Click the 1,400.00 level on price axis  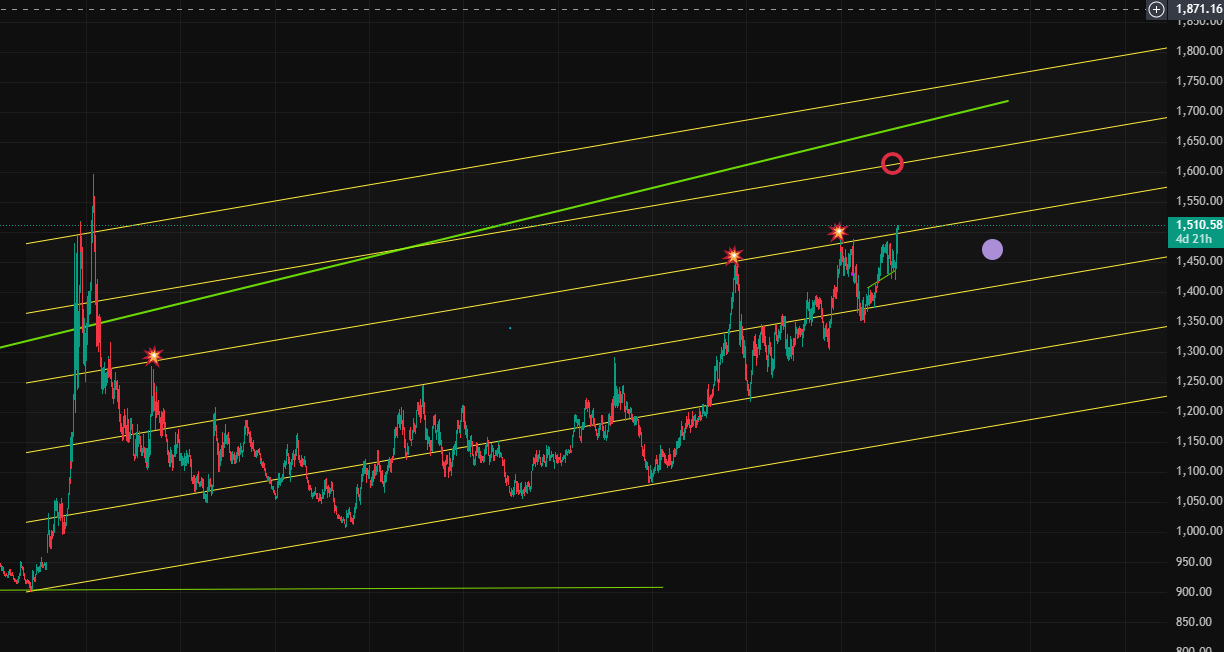coord(1195,291)
